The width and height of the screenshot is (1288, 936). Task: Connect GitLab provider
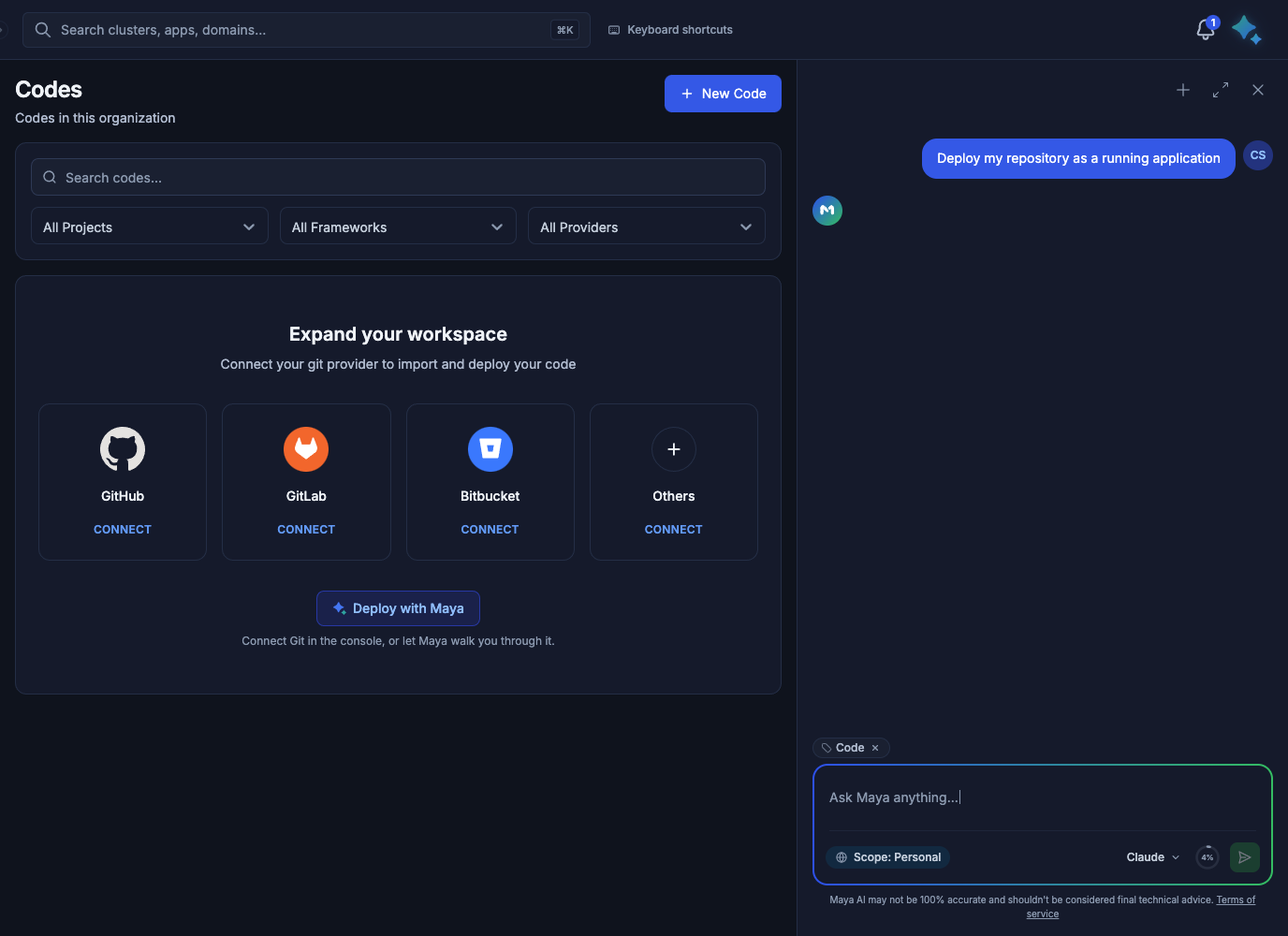point(306,530)
